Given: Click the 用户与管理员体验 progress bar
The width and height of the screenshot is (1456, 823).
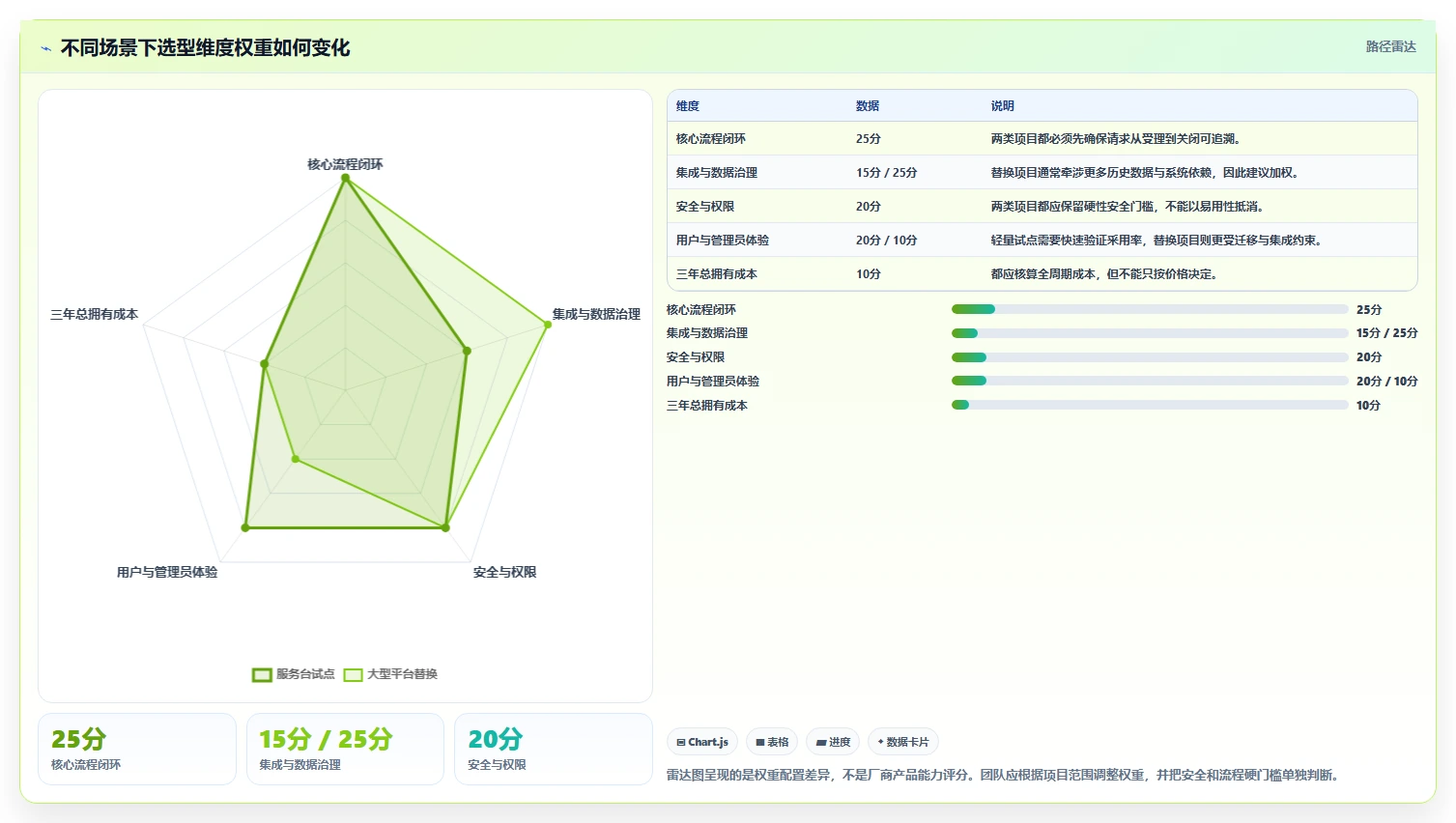Looking at the screenshot, I should click(x=1150, y=381).
